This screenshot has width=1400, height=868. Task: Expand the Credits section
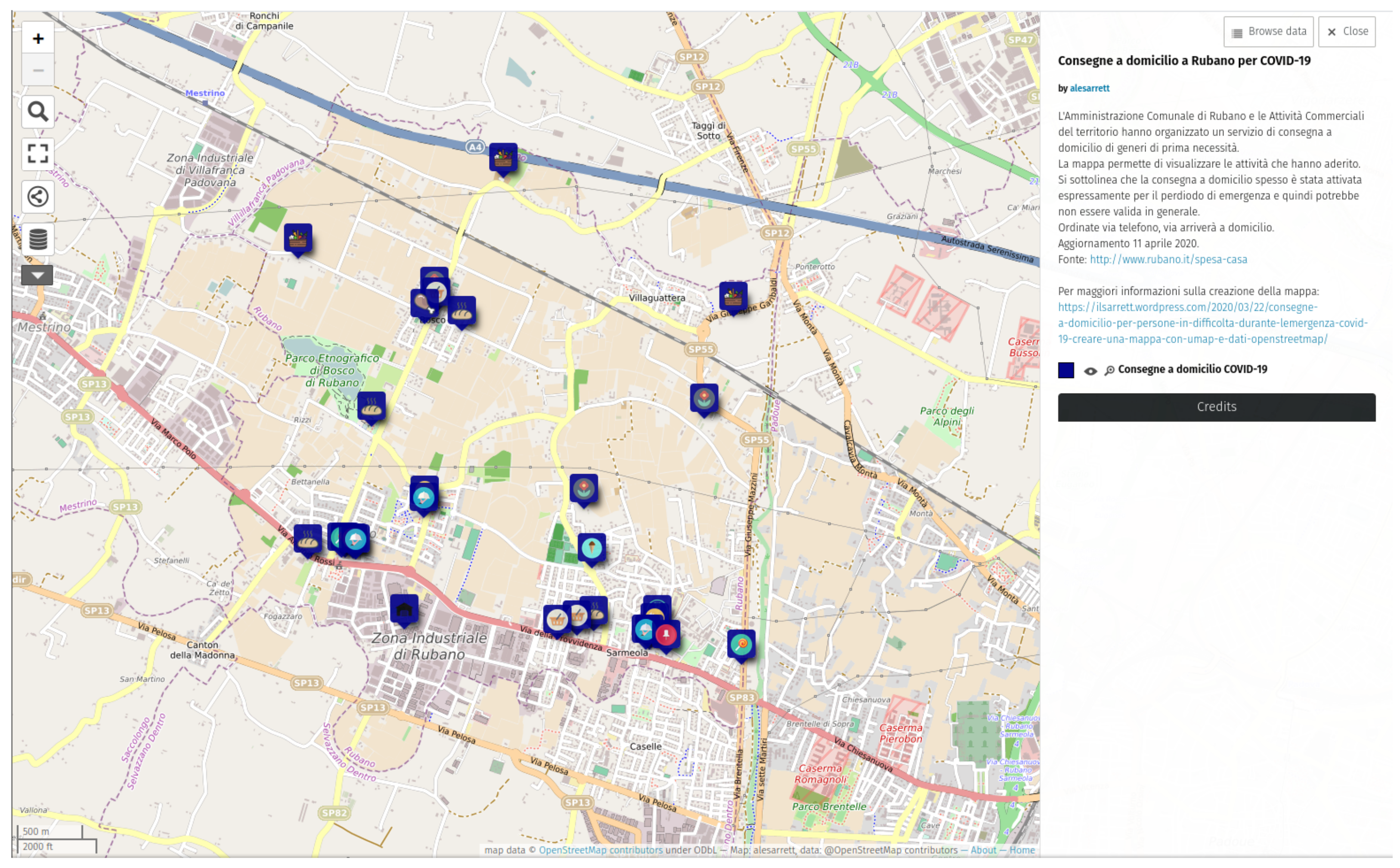[1216, 407]
